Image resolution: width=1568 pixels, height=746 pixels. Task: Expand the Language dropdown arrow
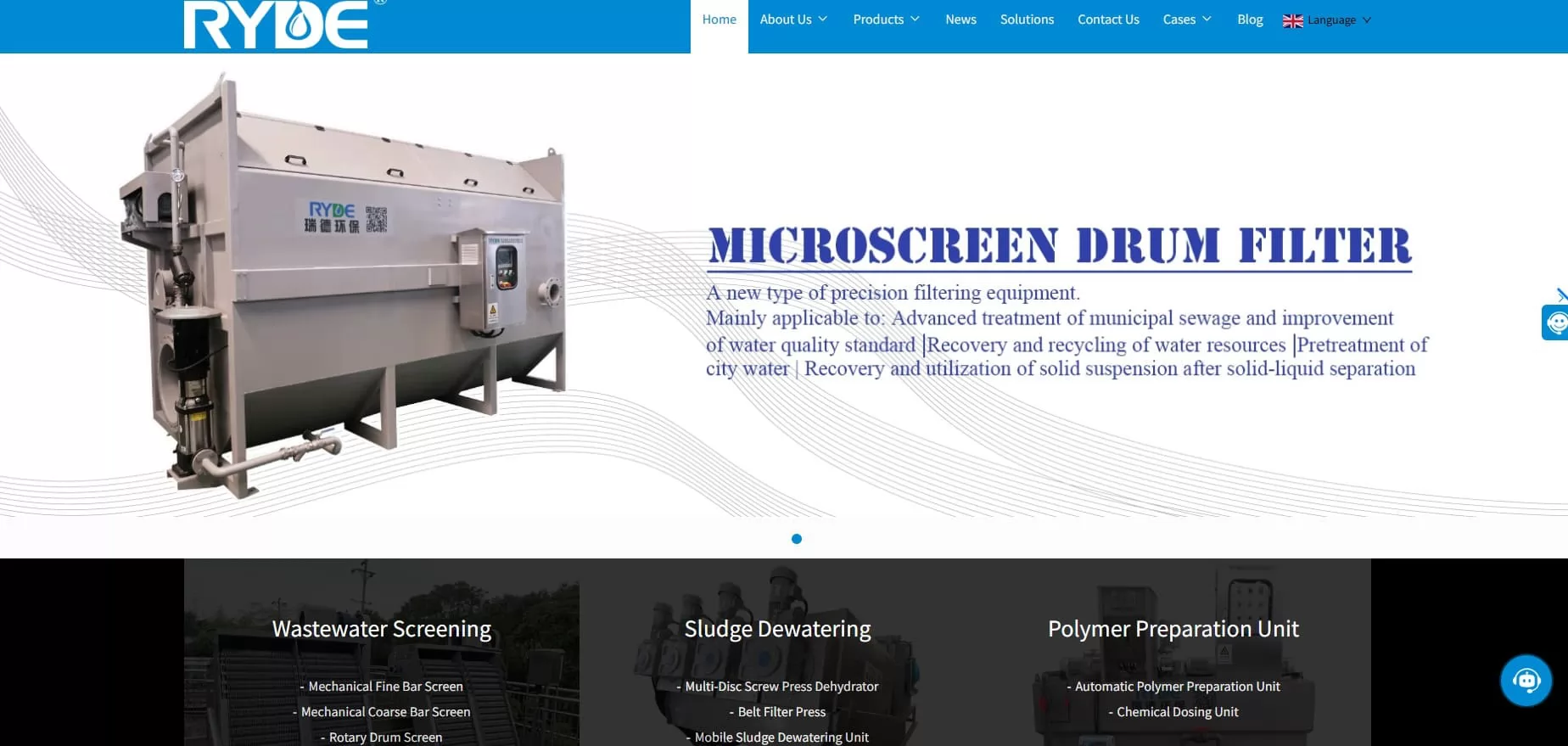pyautogui.click(x=1366, y=20)
